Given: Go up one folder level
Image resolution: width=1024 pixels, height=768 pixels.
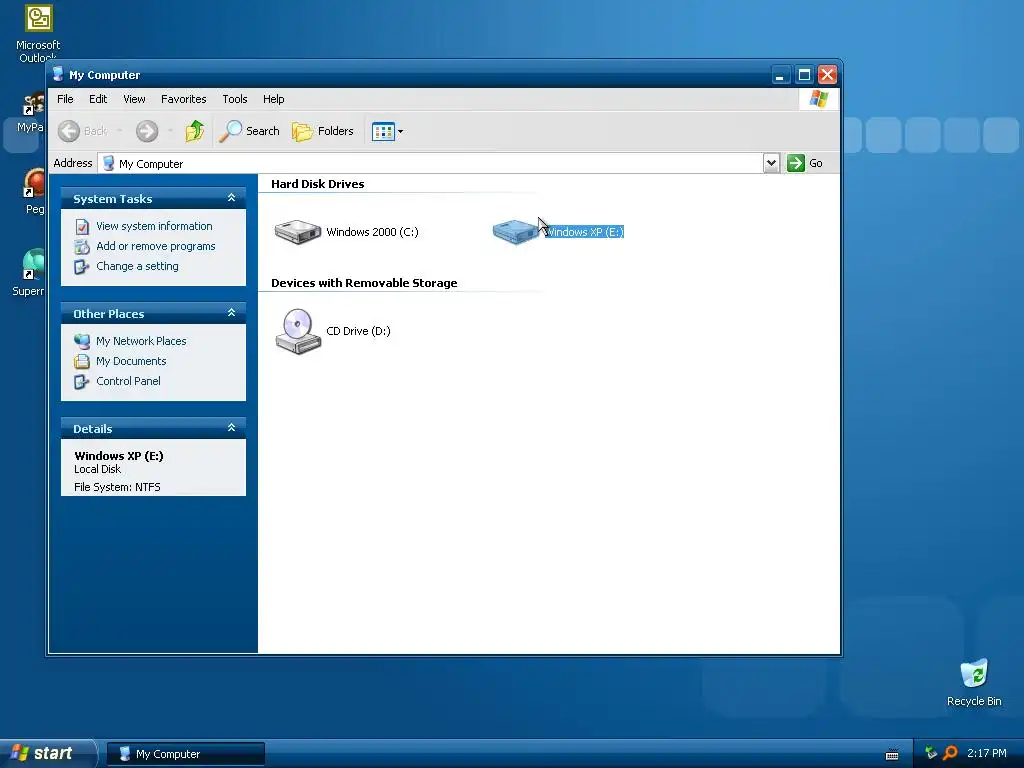Looking at the screenshot, I should (x=194, y=131).
